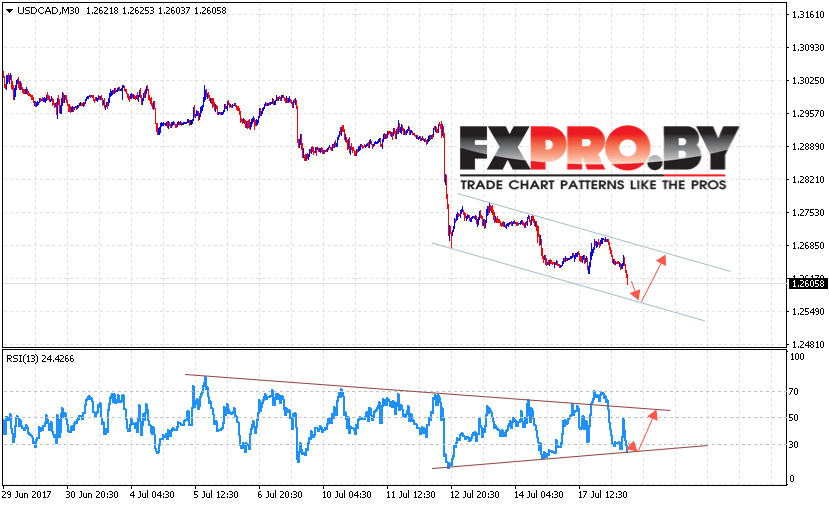Click the RSI(13) 24.4266 indicator label
The width and height of the screenshot is (829, 506).
[40, 358]
